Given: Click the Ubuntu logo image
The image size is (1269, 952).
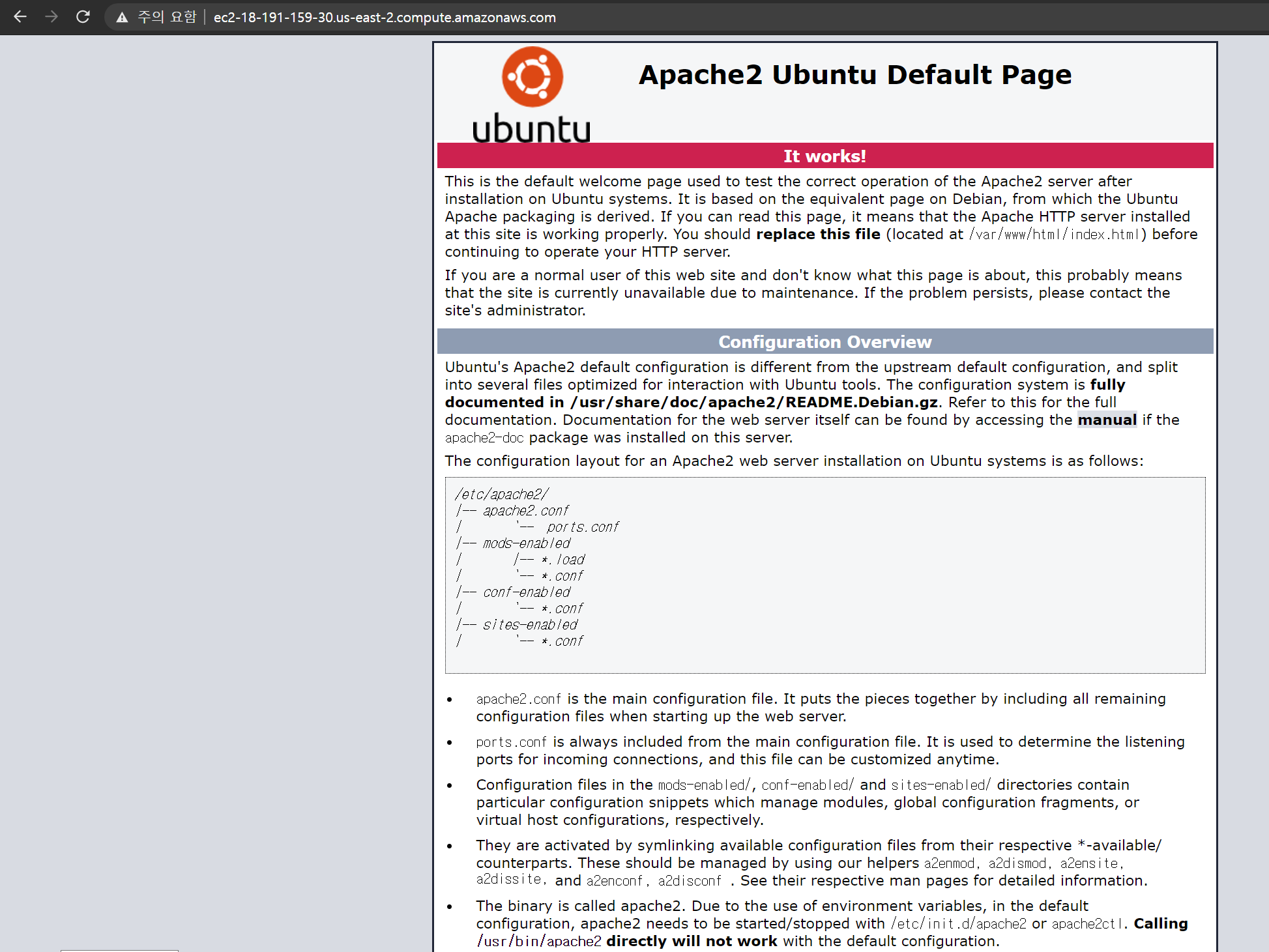Looking at the screenshot, I should click(x=532, y=94).
